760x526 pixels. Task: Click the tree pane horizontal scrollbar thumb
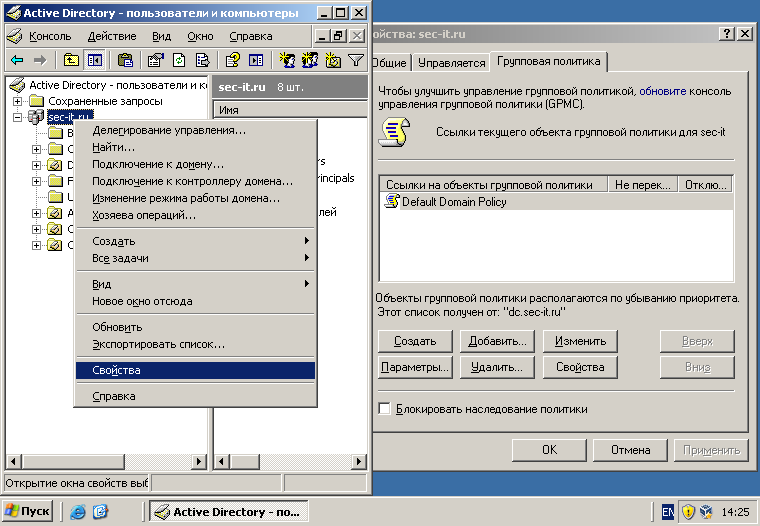click(x=73, y=461)
